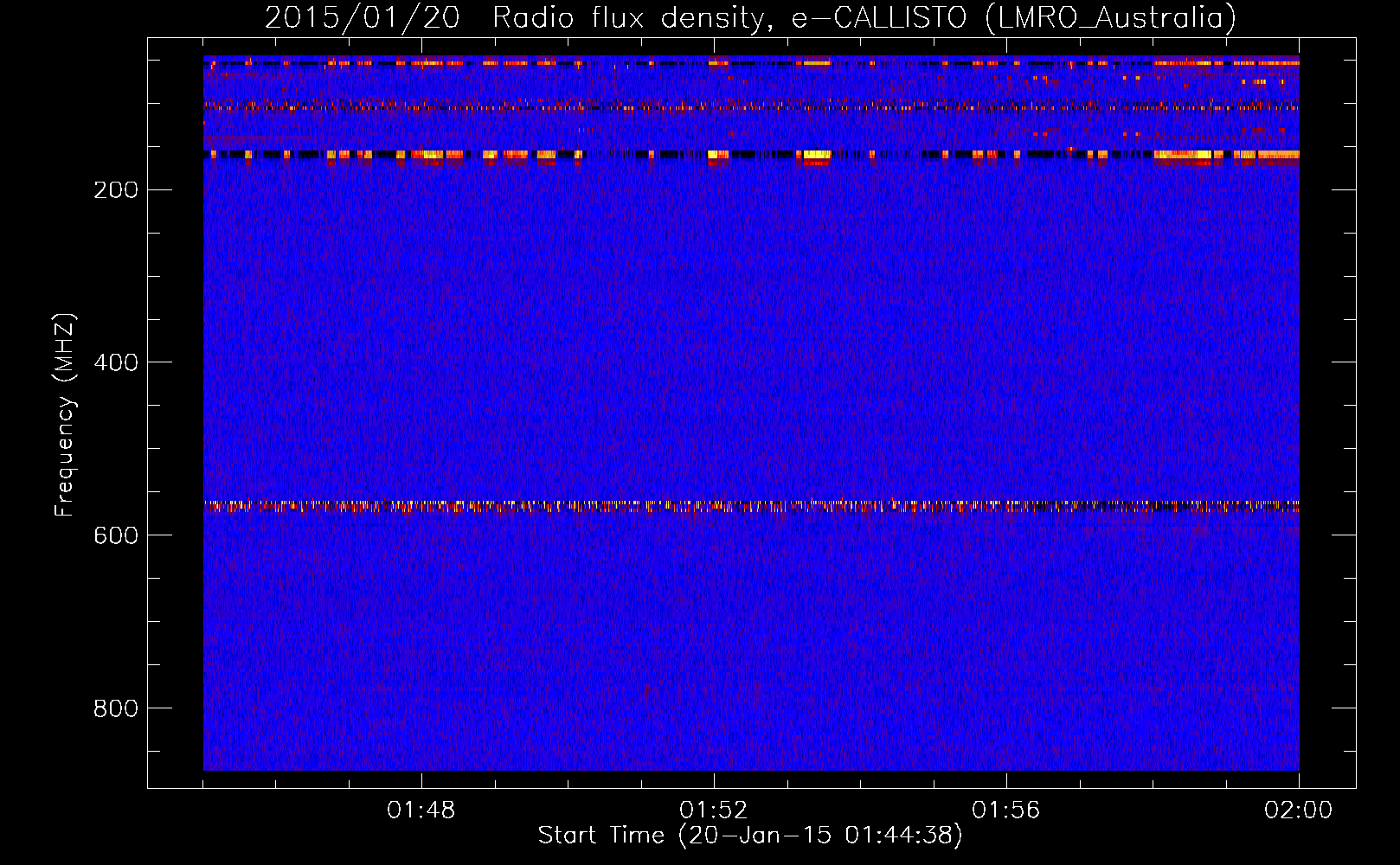Select the date "2015/01/20" in the title
Screen dimensions: 1400x865
363,18
